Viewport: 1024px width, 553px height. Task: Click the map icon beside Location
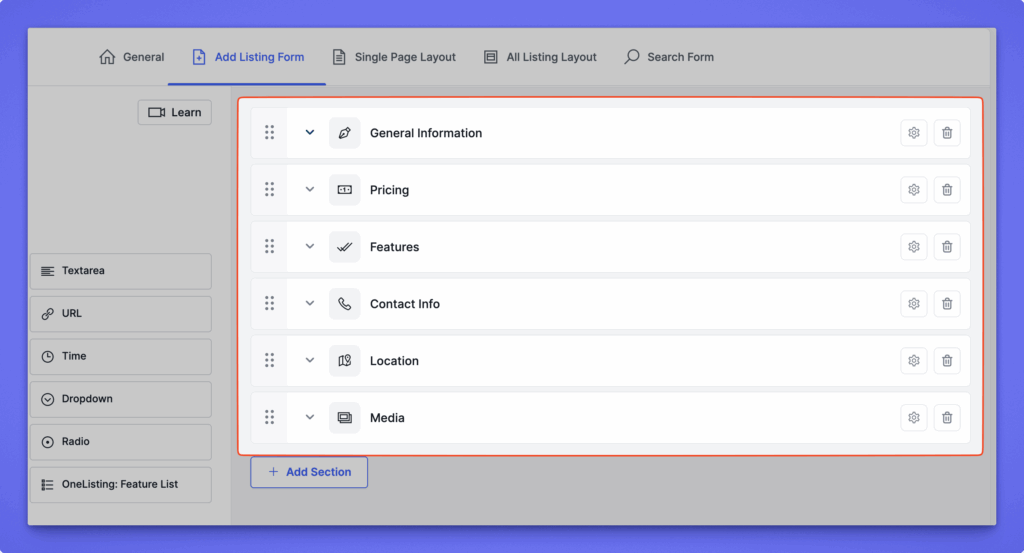coord(345,361)
